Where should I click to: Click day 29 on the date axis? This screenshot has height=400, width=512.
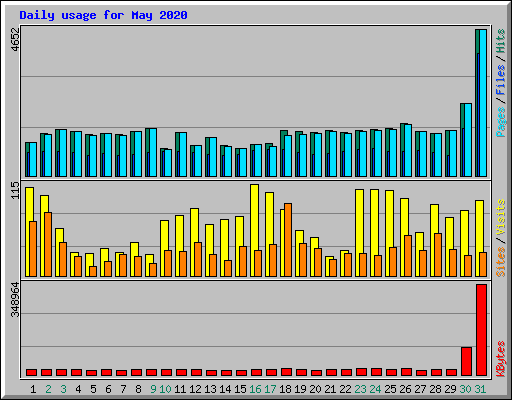coord(450,389)
